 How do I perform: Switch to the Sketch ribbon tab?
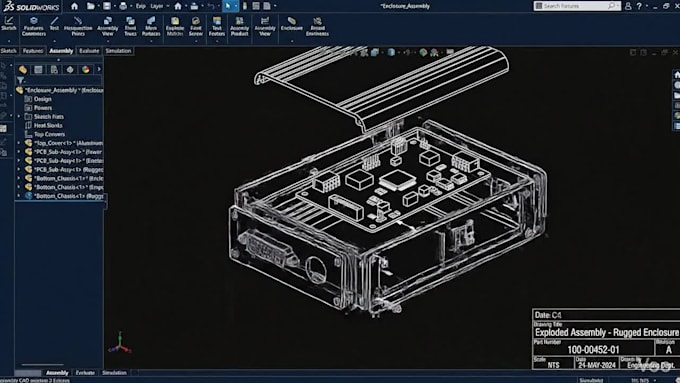pos(9,51)
